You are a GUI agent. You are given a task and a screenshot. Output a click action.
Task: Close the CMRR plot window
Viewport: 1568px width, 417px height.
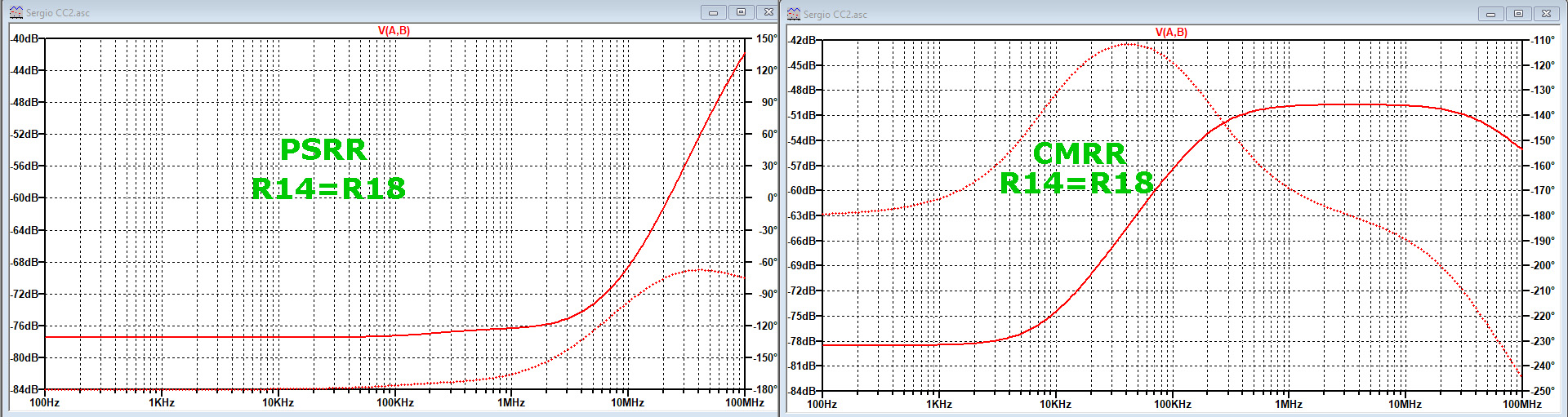click(x=1546, y=14)
